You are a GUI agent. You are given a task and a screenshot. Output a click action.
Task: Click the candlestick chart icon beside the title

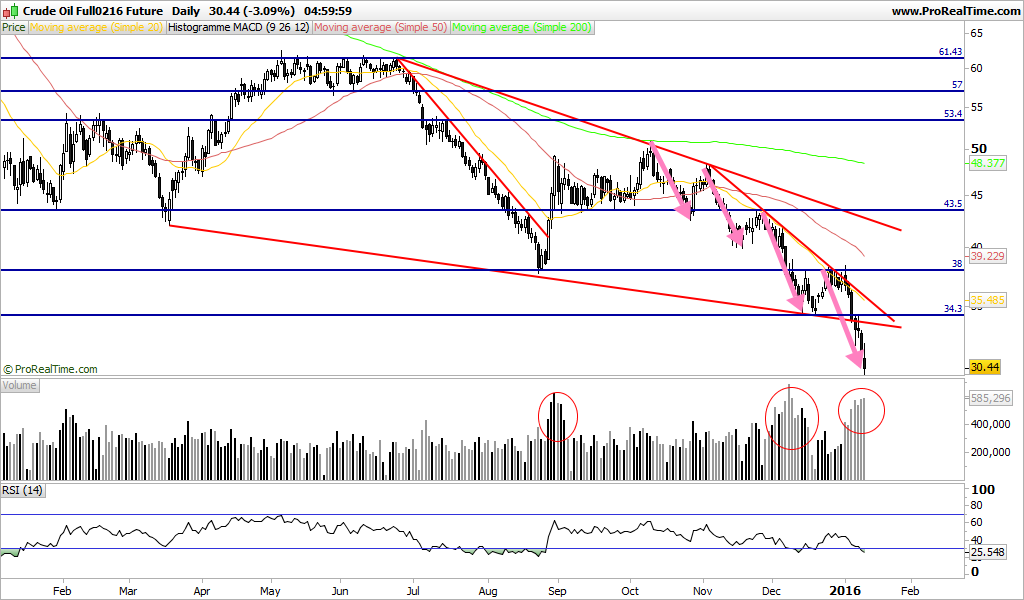coord(12,11)
